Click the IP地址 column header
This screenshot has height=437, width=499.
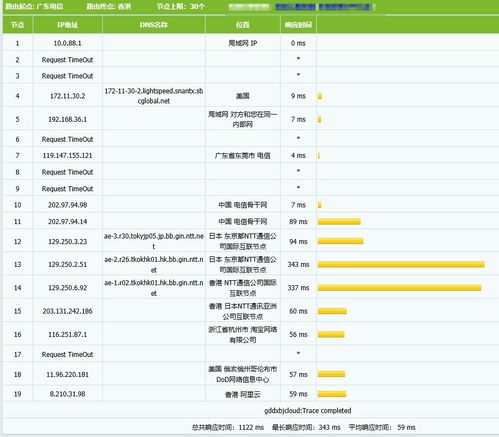pyautogui.click(x=67, y=25)
